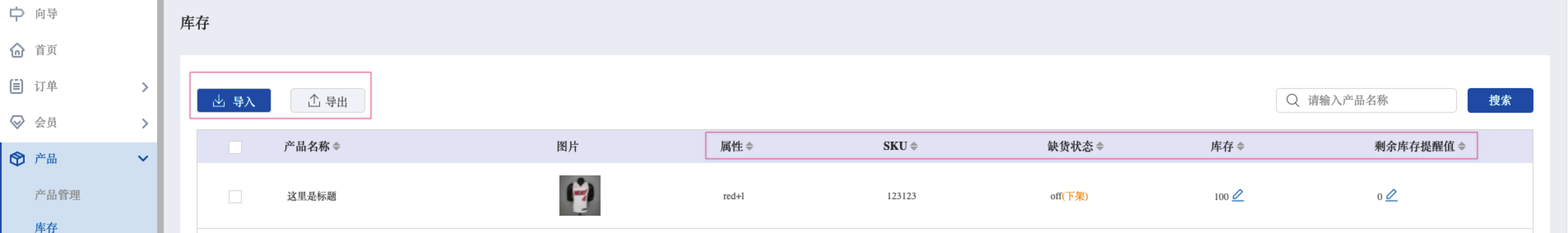Click the 订单 clipboard icon
Image resolution: width=1568 pixels, height=233 pixels.
pos(17,86)
